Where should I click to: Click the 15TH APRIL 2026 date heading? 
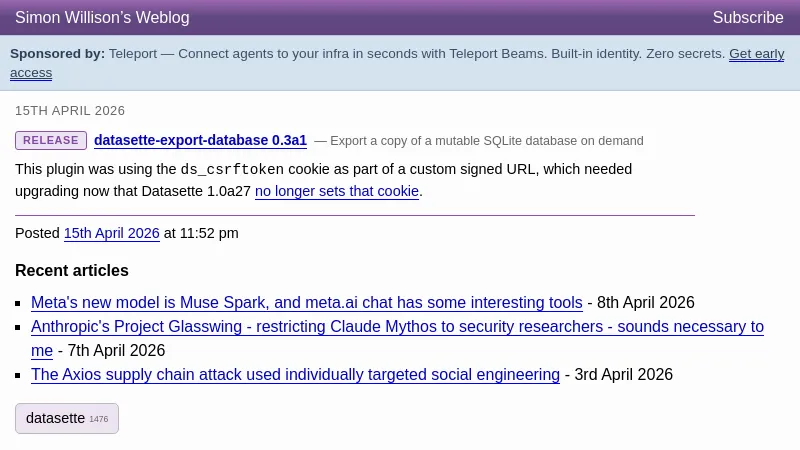pos(70,111)
